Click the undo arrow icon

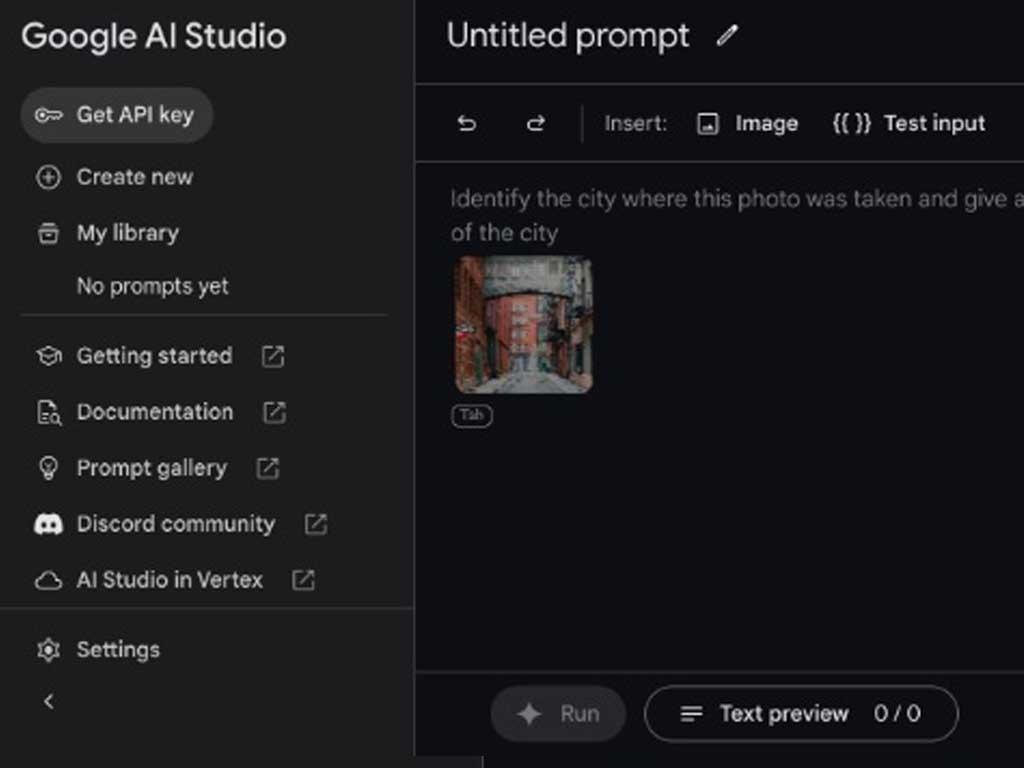466,123
